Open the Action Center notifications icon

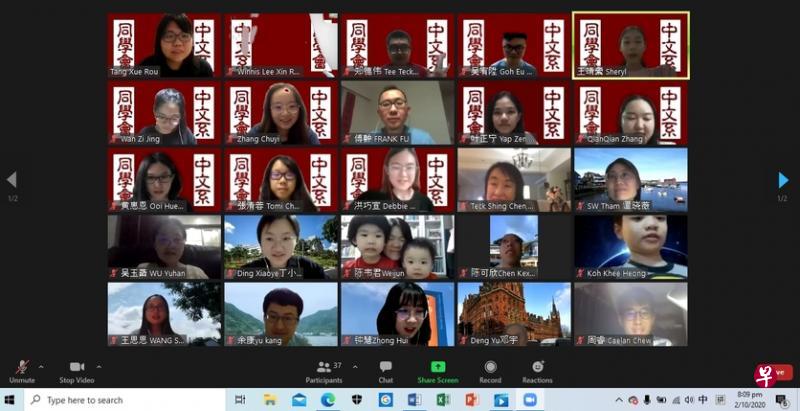pos(782,400)
